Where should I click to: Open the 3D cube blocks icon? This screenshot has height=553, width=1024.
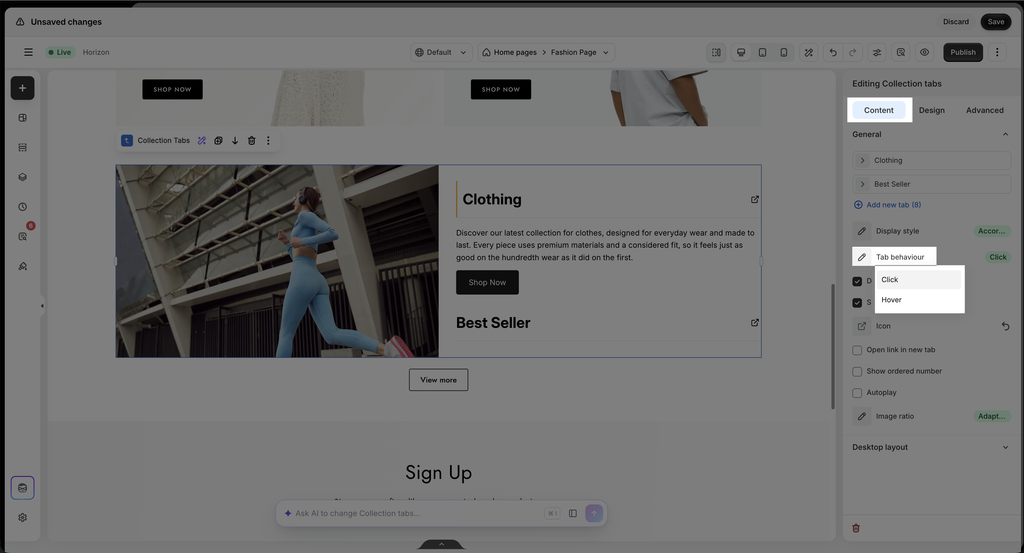pos(22,177)
